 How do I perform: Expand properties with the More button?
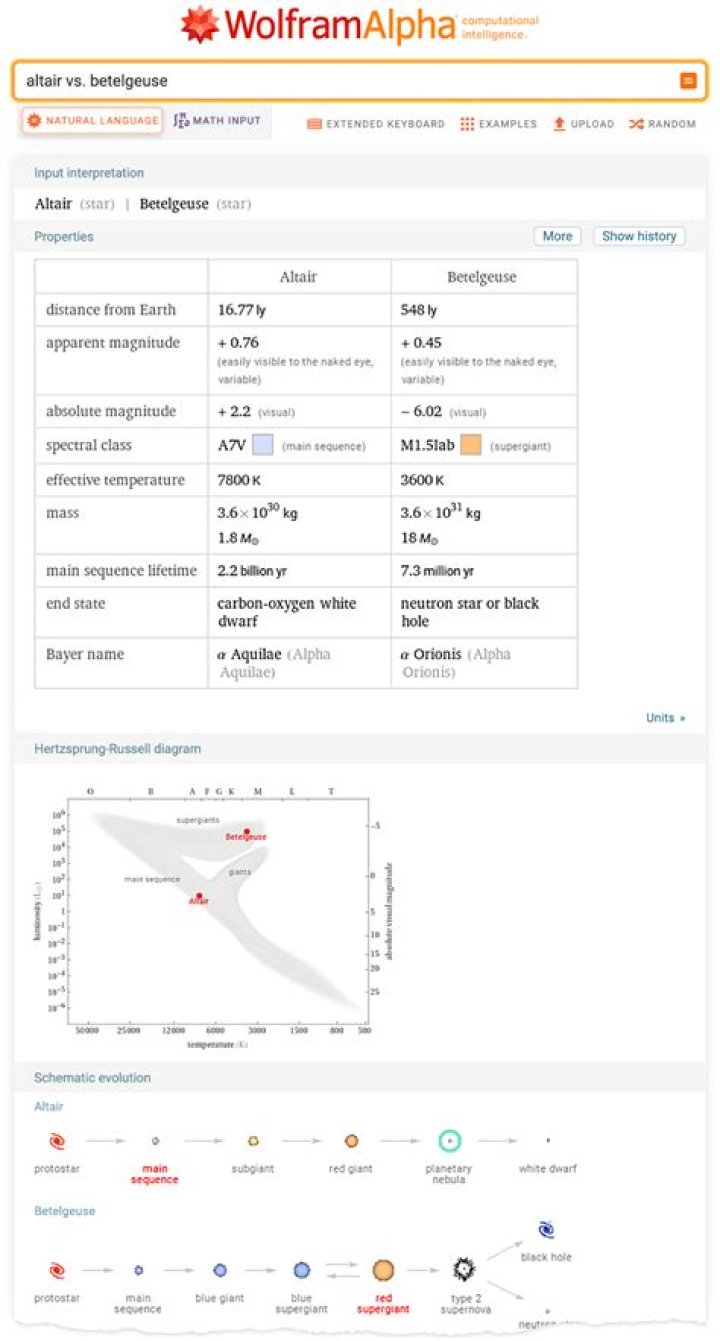click(x=557, y=236)
